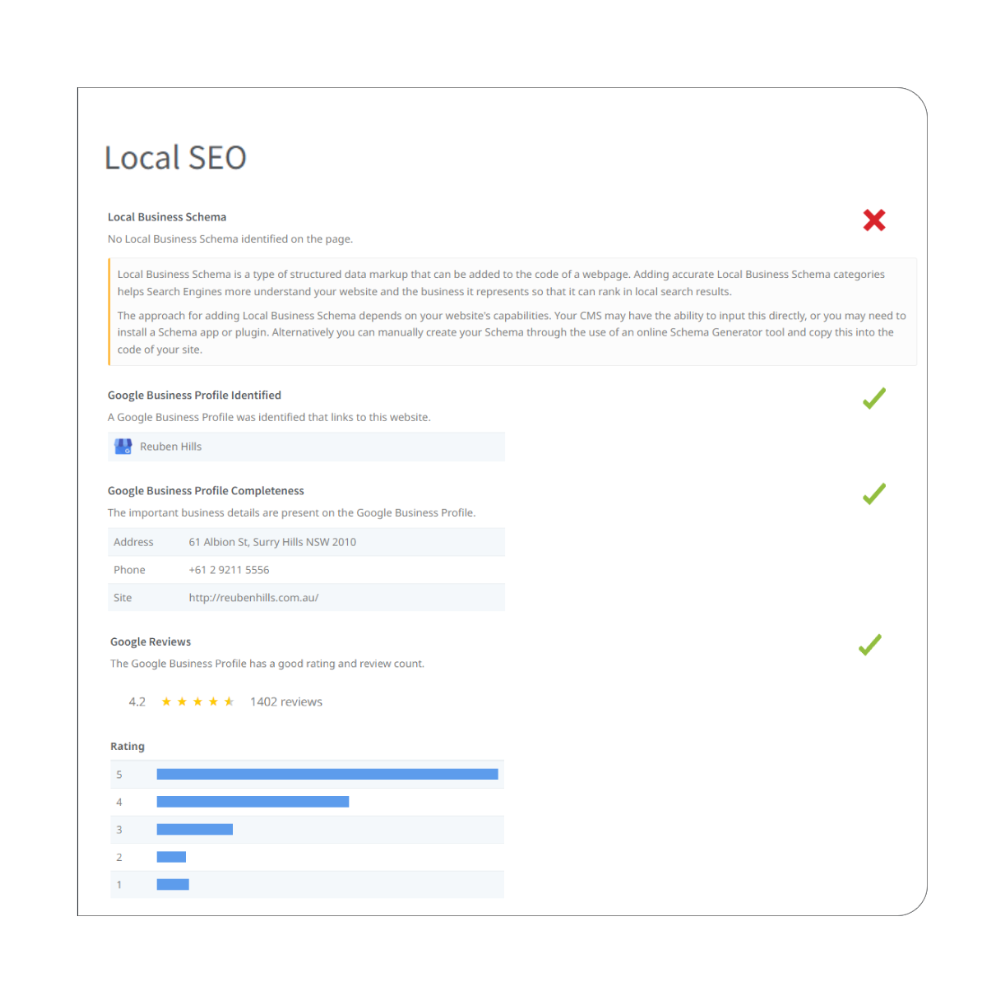The height and width of the screenshot is (1000, 1000).
Task: Click the 2-star rating bar
Action: pos(172,857)
